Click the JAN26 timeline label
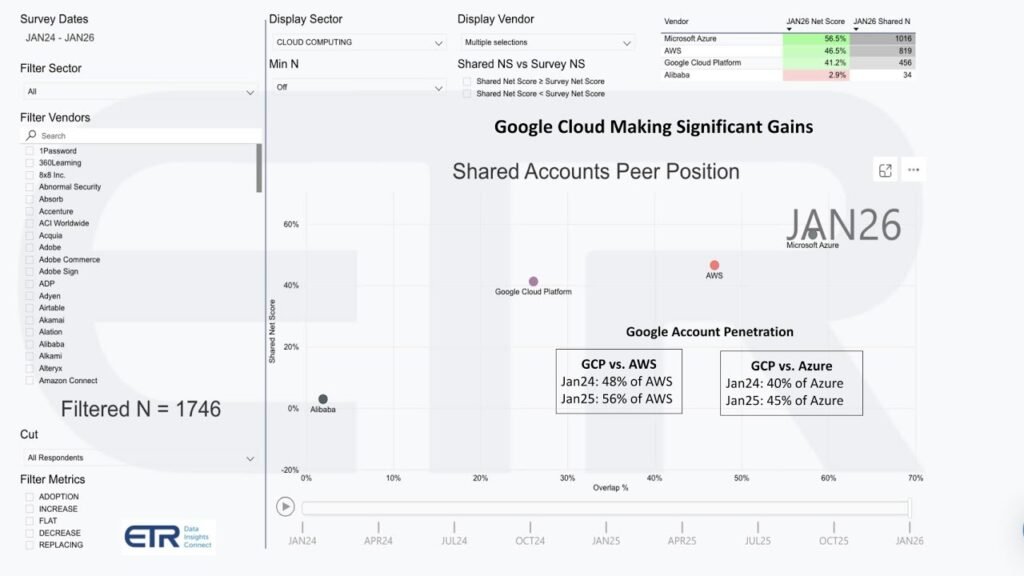Image resolution: width=1024 pixels, height=576 pixels. pyautogui.click(x=908, y=540)
